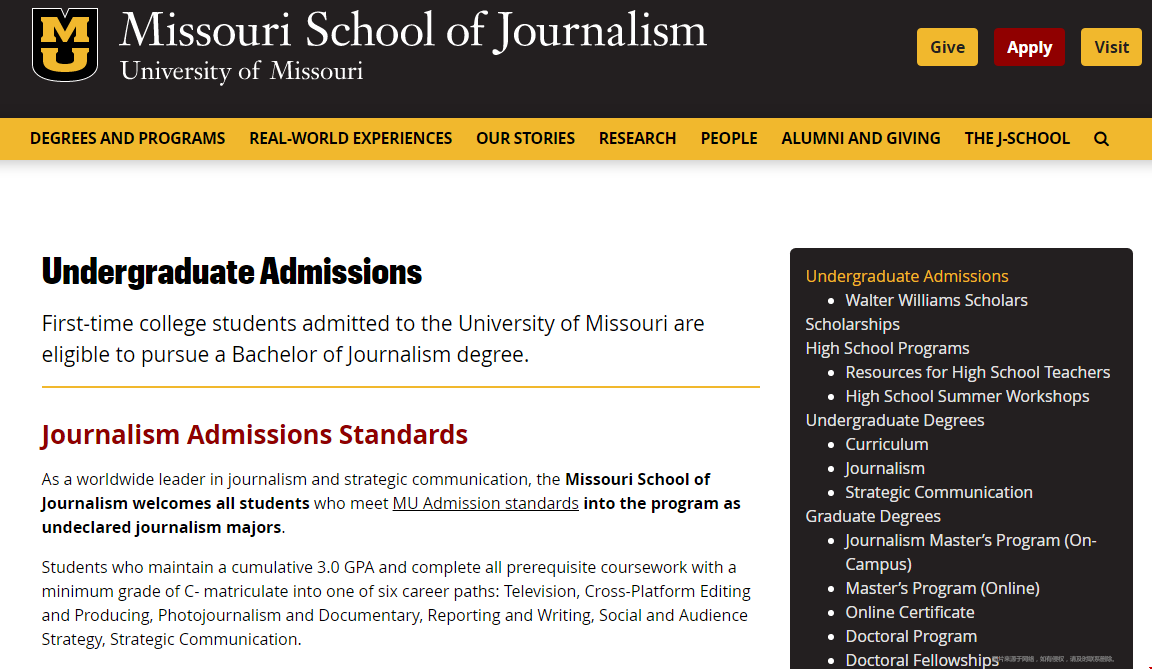Open High School Summer Workshops link
This screenshot has width=1152, height=669.
click(967, 396)
